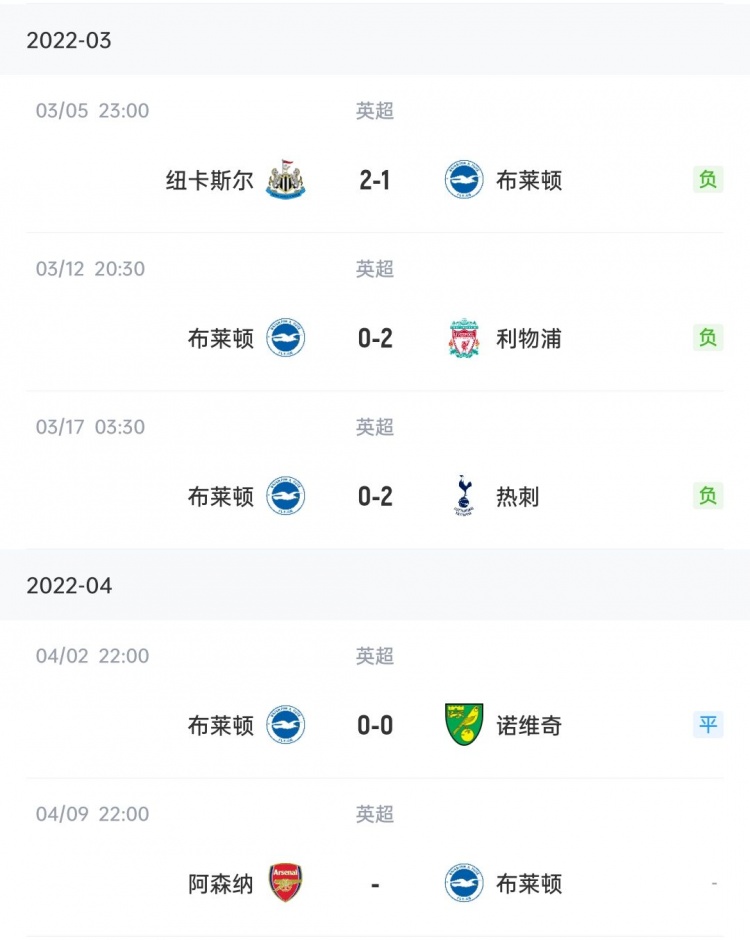
Task: Tap the green 负 badge on the Tottenham match
Action: 708,496
